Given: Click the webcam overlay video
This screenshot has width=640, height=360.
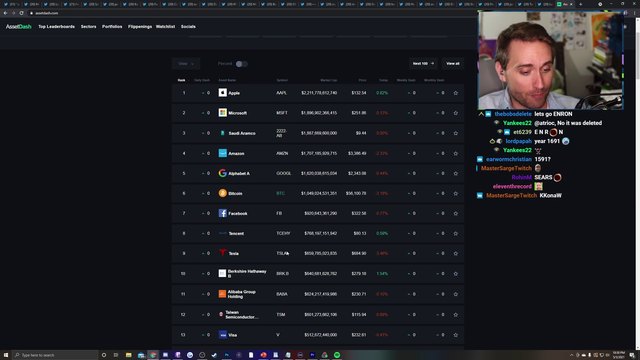Looking at the screenshot, I should click(551, 60).
